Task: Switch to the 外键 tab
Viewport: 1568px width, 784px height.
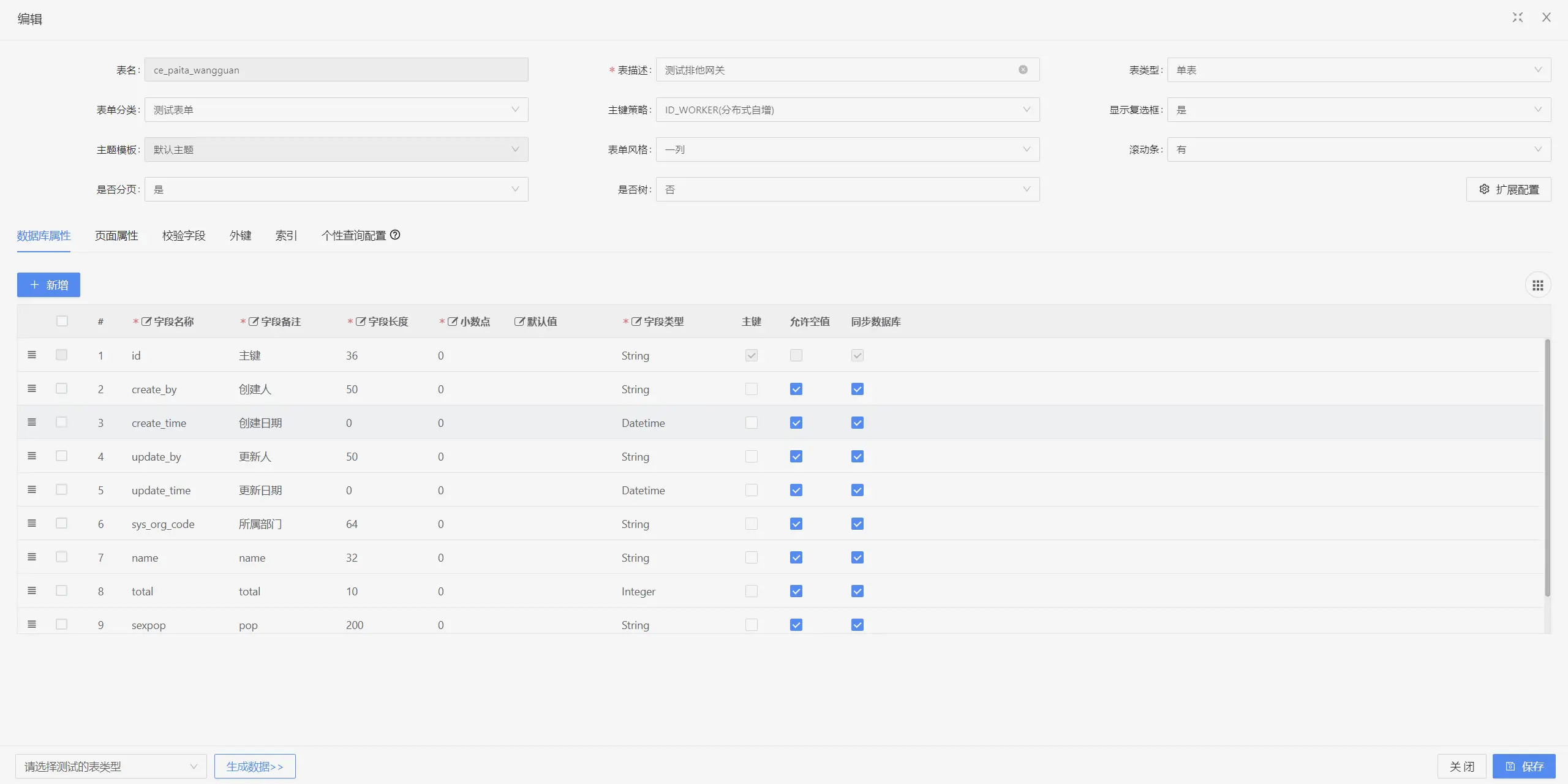Action: [240, 236]
